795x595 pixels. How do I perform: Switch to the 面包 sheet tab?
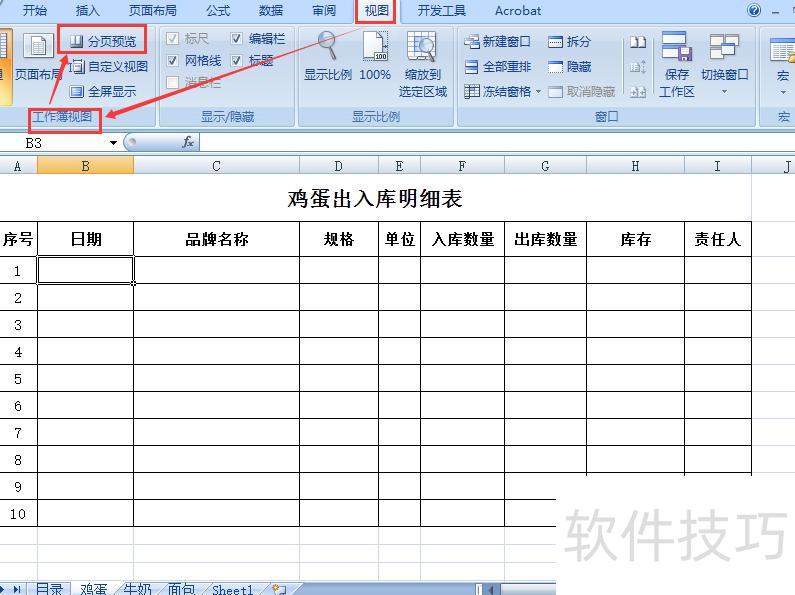click(181, 589)
